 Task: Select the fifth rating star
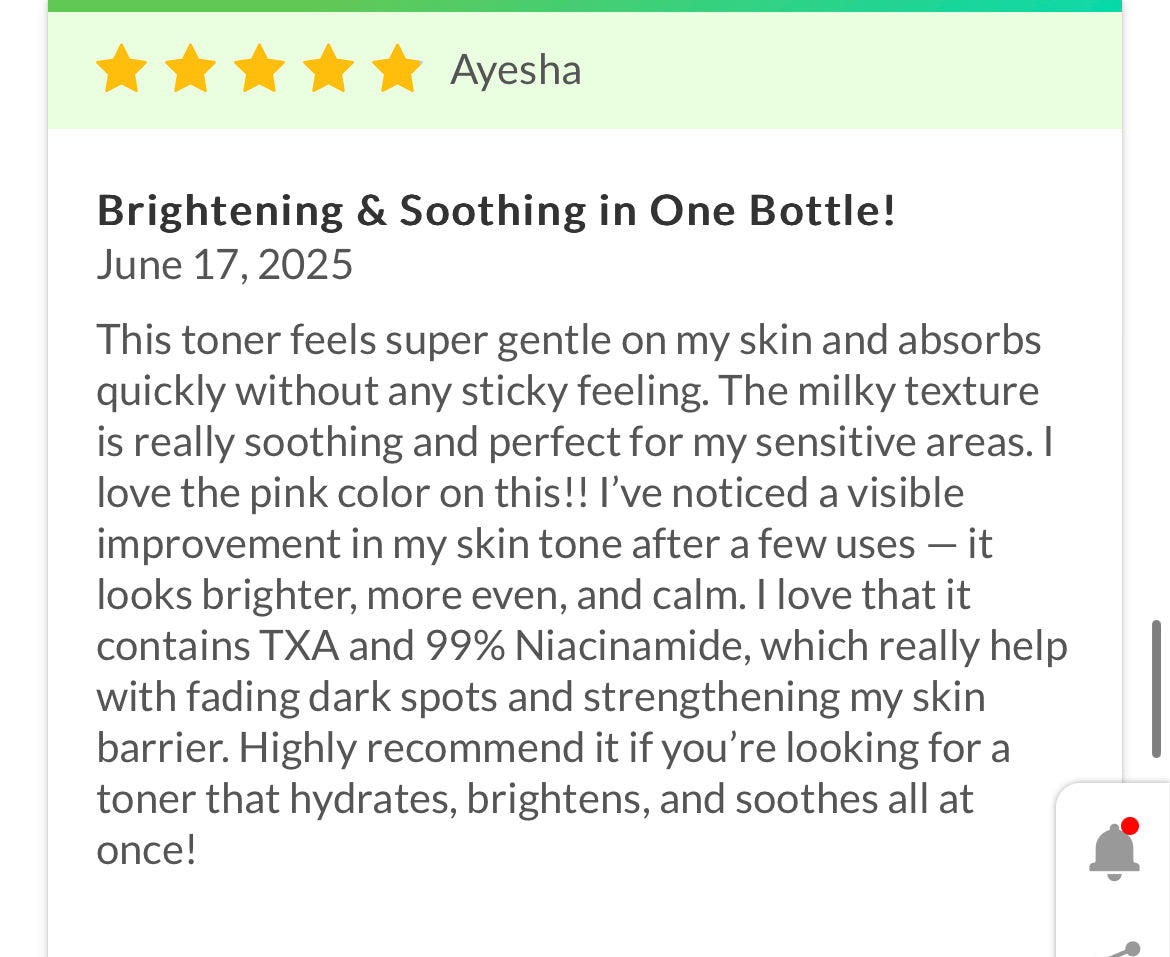[397, 69]
